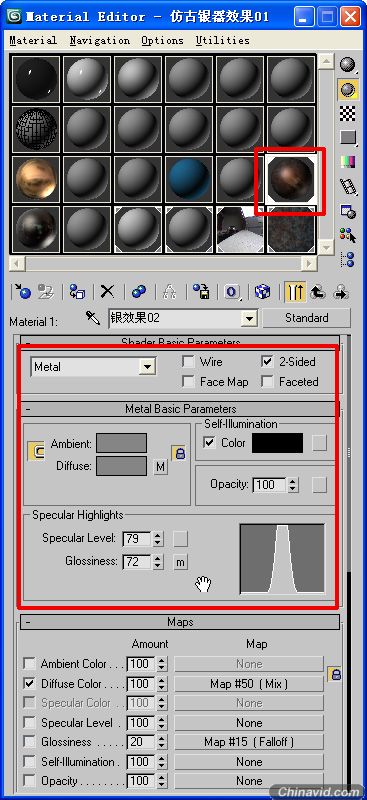Click the Go to Parent icon
This screenshot has height=800, width=367.
click(319, 292)
